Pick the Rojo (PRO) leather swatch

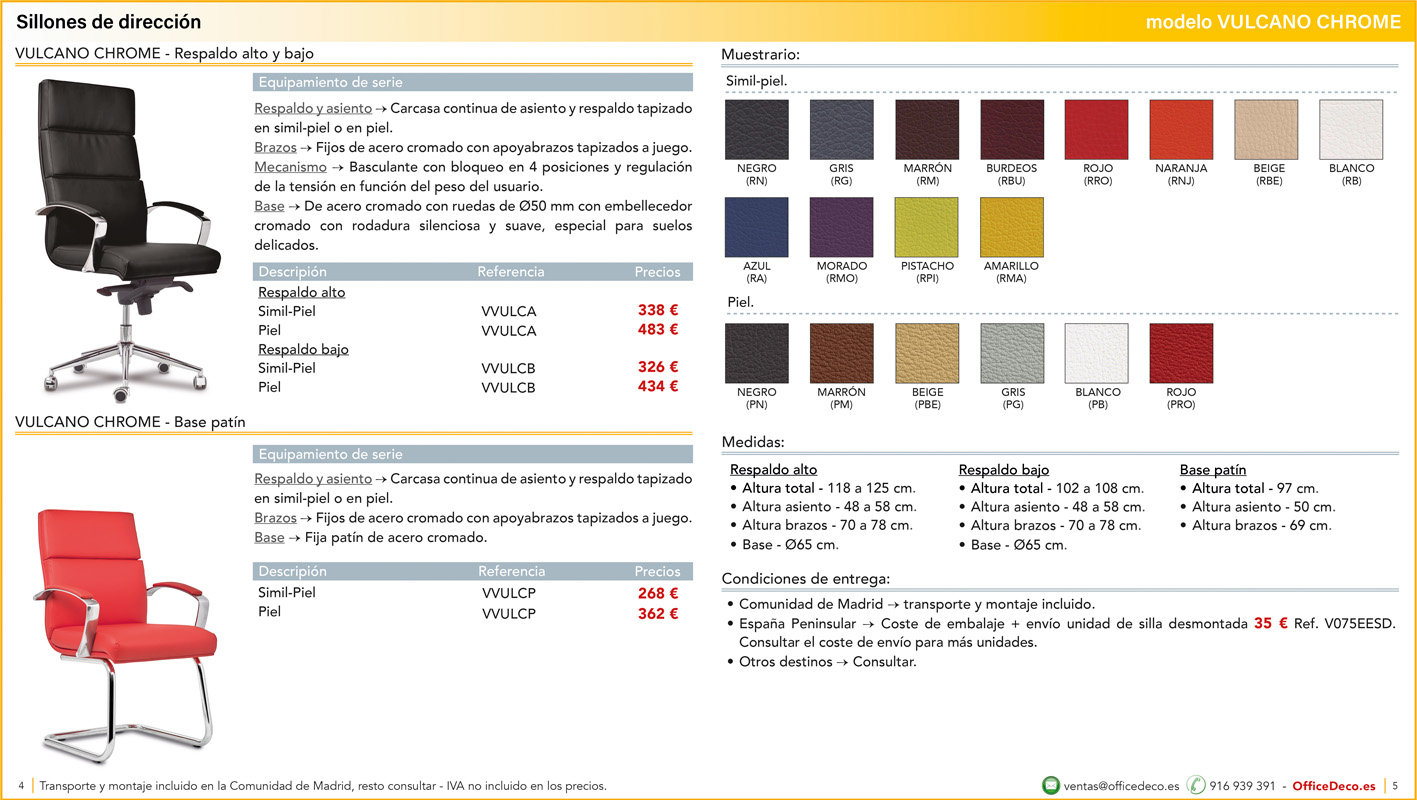[x=1181, y=353]
